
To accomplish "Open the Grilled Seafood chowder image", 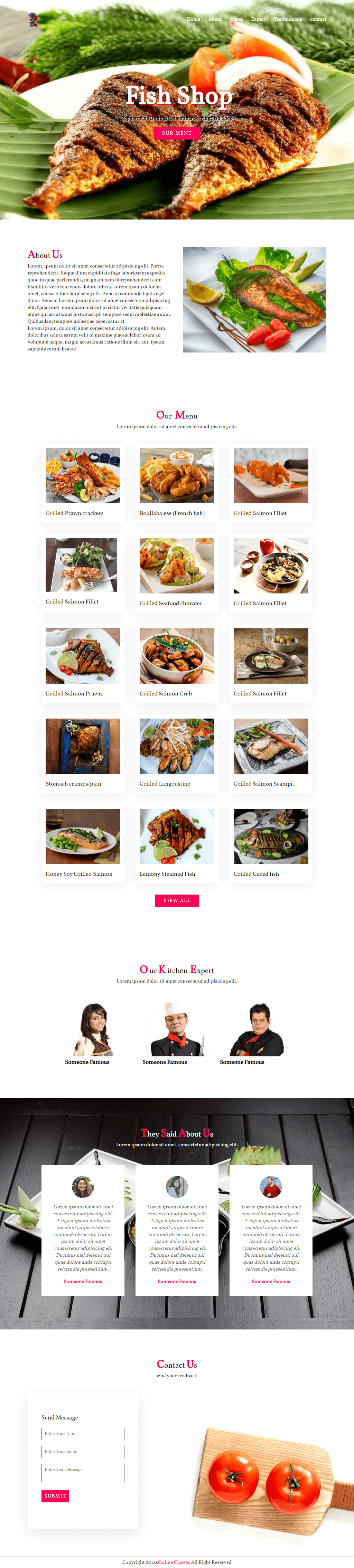I will click(177, 566).
